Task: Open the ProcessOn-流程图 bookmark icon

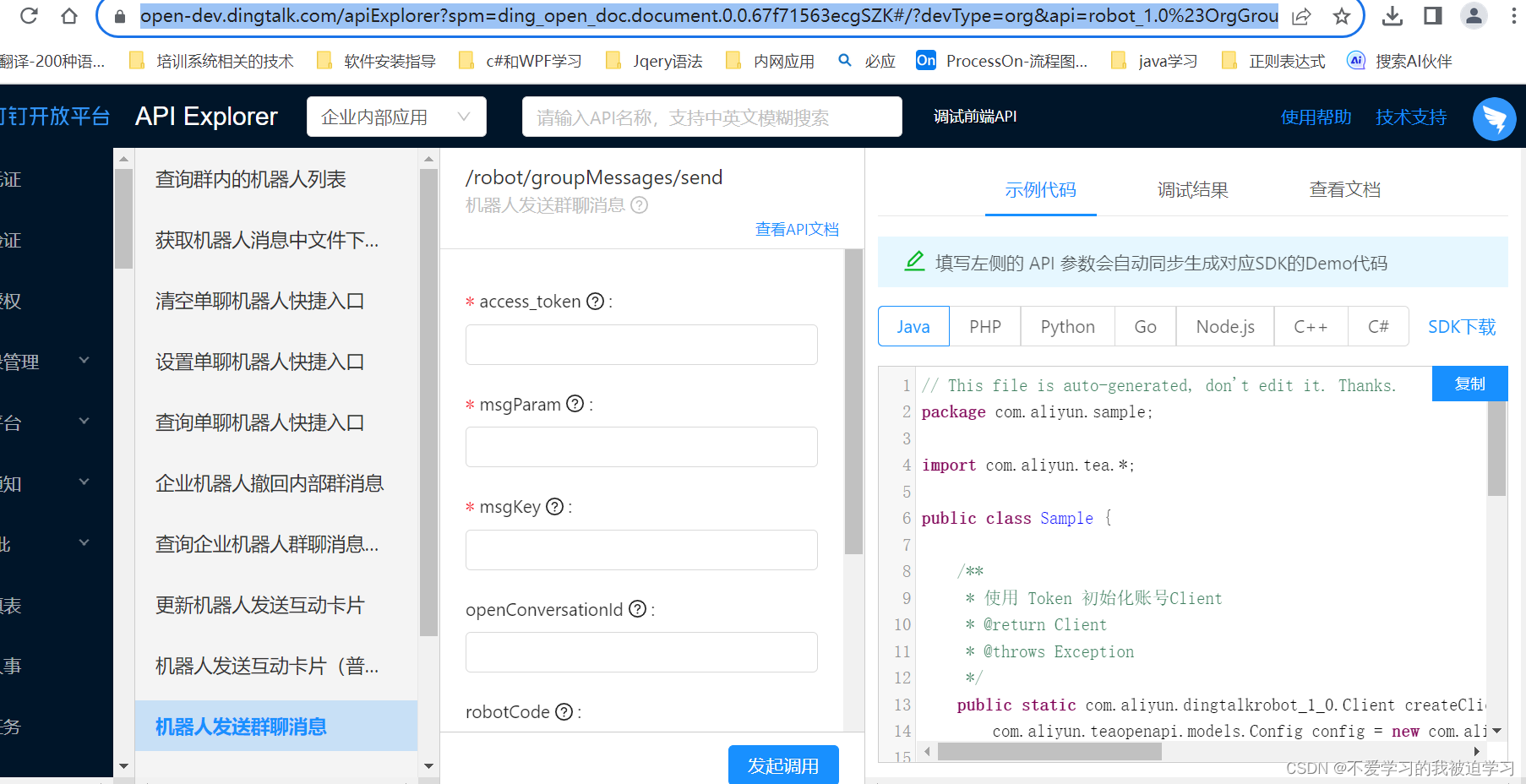Action: pos(925,60)
